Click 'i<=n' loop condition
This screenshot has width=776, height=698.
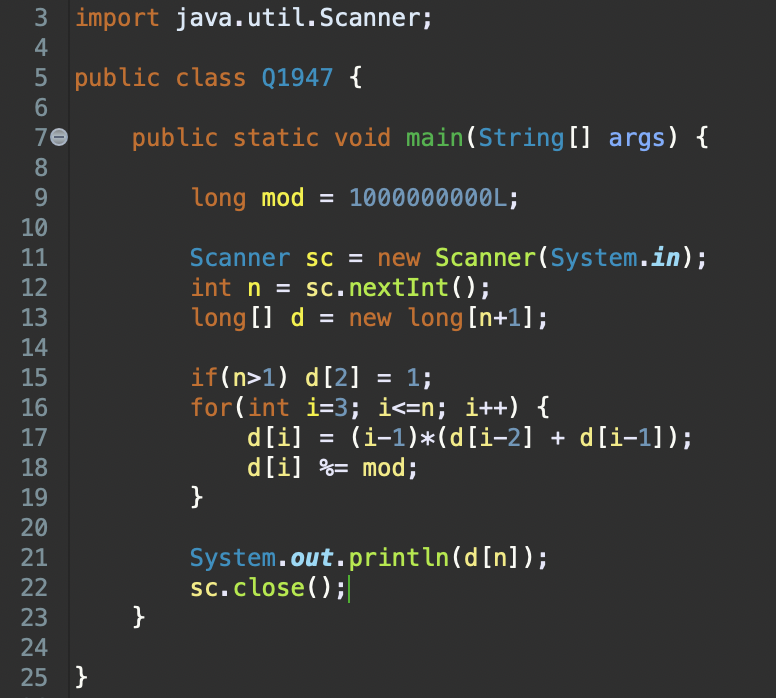406,408
